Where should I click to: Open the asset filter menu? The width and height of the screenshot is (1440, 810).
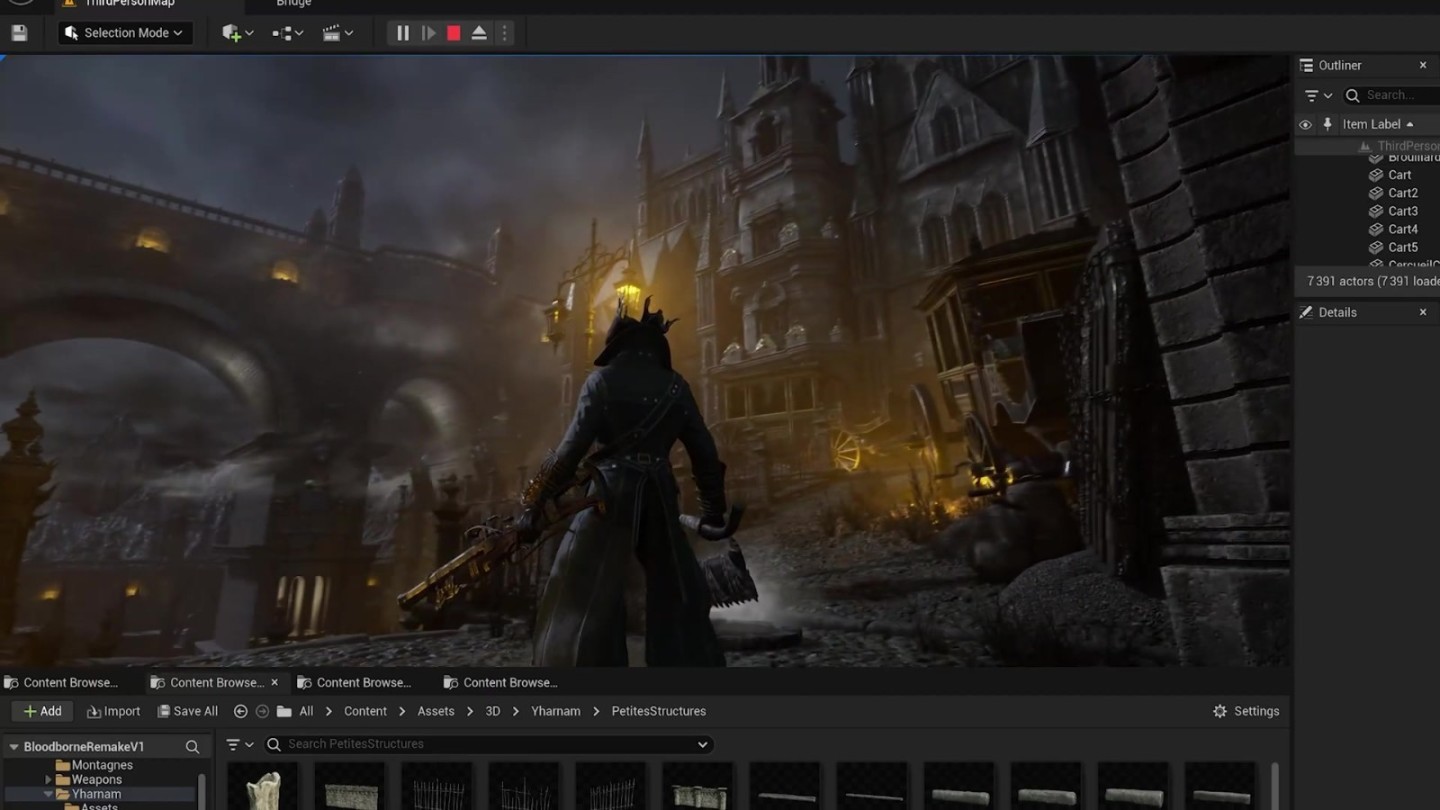click(x=239, y=744)
